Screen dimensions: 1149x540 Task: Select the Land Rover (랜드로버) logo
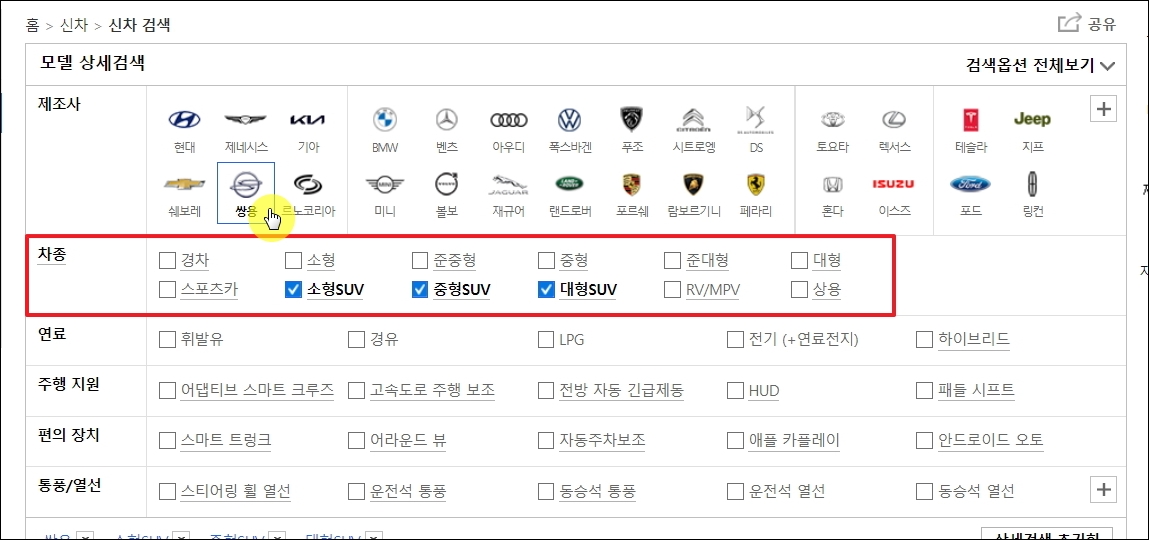pos(569,184)
